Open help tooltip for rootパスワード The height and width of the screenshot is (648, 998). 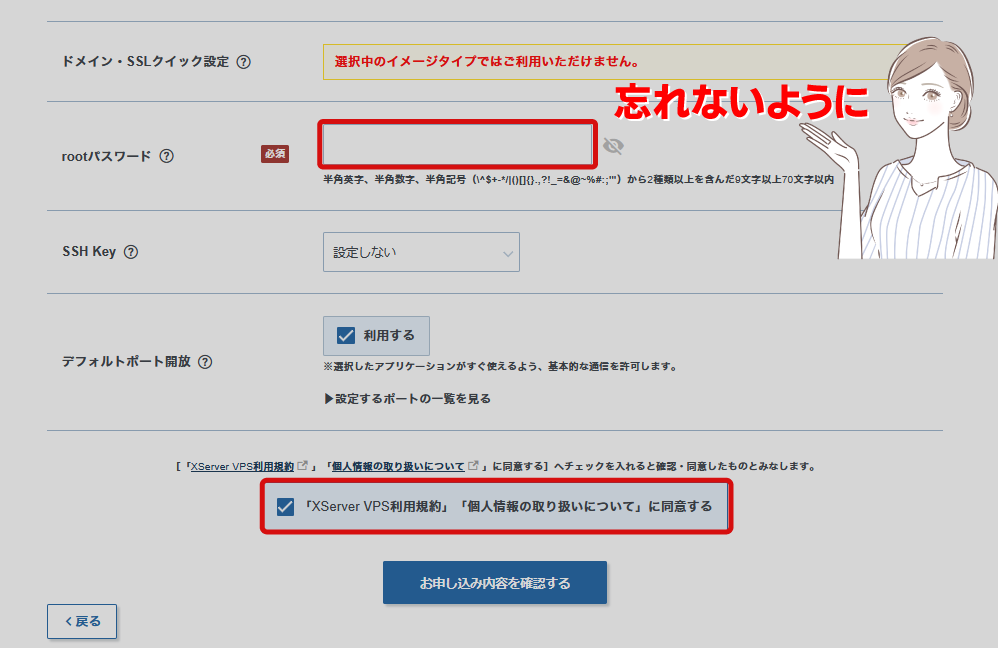167,156
